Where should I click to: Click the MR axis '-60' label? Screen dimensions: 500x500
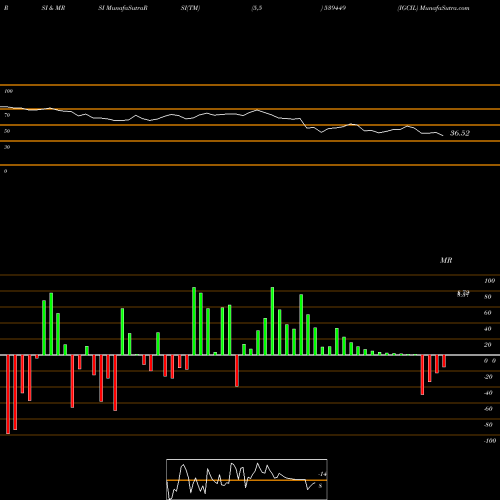(488, 409)
